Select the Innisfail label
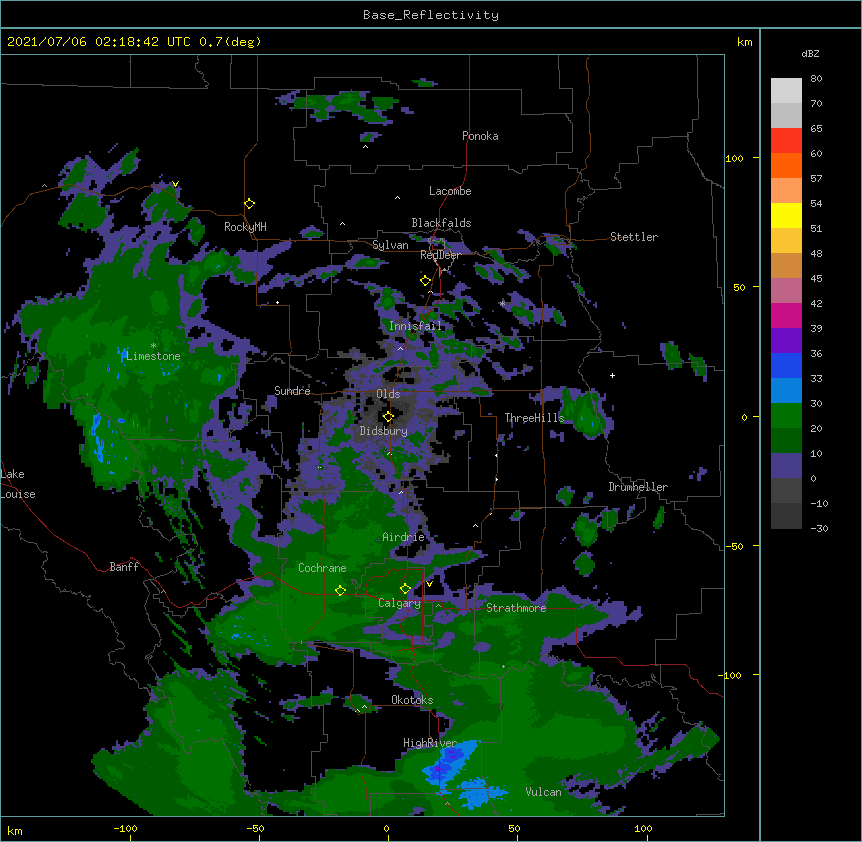Image resolution: width=862 pixels, height=842 pixels. tap(415, 326)
